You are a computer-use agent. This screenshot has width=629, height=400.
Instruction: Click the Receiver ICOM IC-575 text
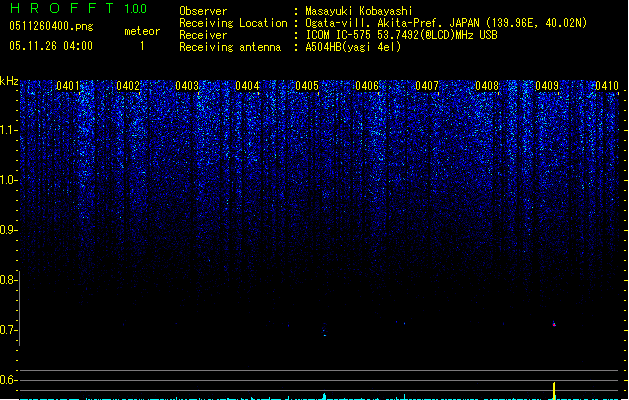point(401,35)
